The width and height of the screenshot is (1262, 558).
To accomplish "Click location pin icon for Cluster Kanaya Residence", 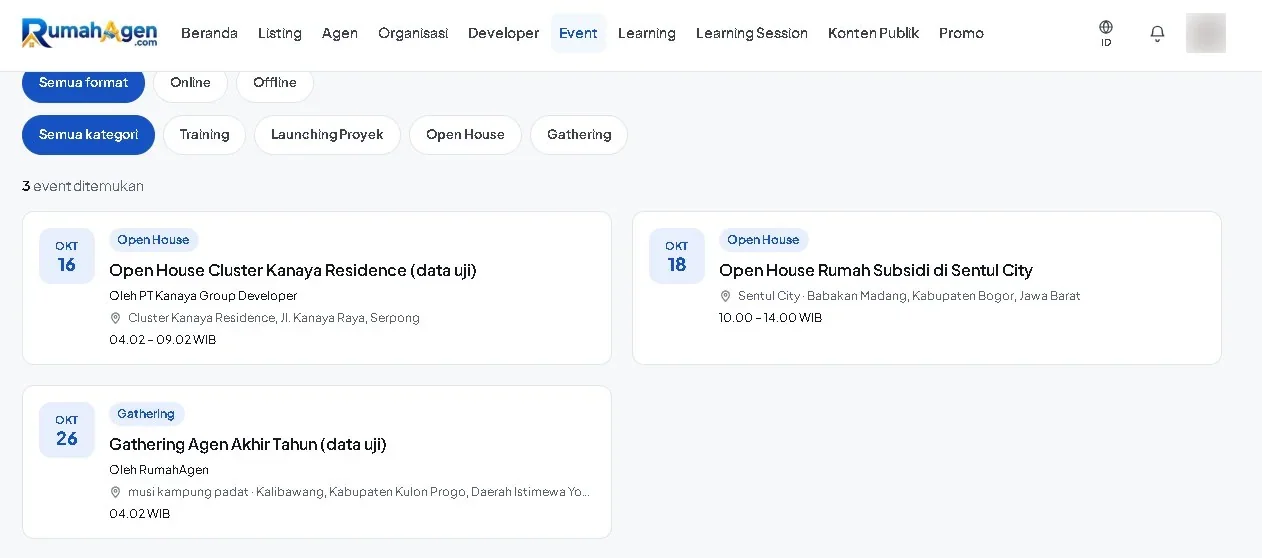I will 115,318.
